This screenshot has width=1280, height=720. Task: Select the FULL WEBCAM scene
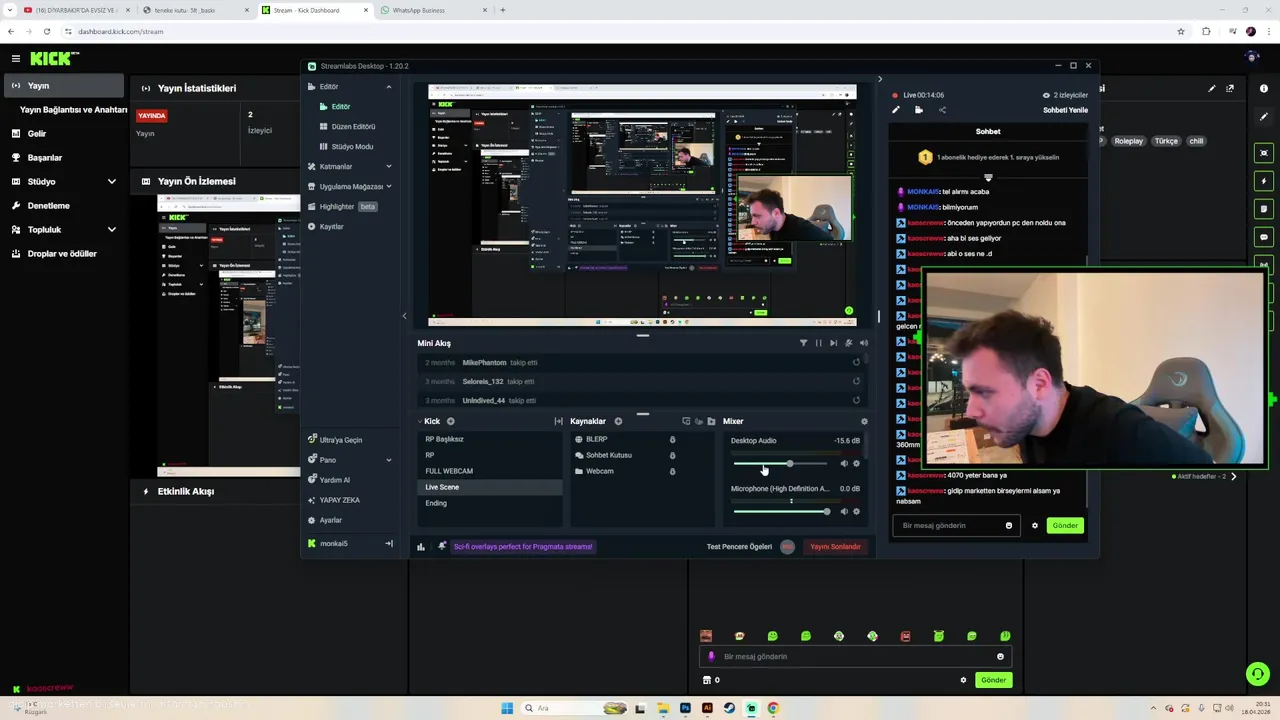click(x=490, y=471)
